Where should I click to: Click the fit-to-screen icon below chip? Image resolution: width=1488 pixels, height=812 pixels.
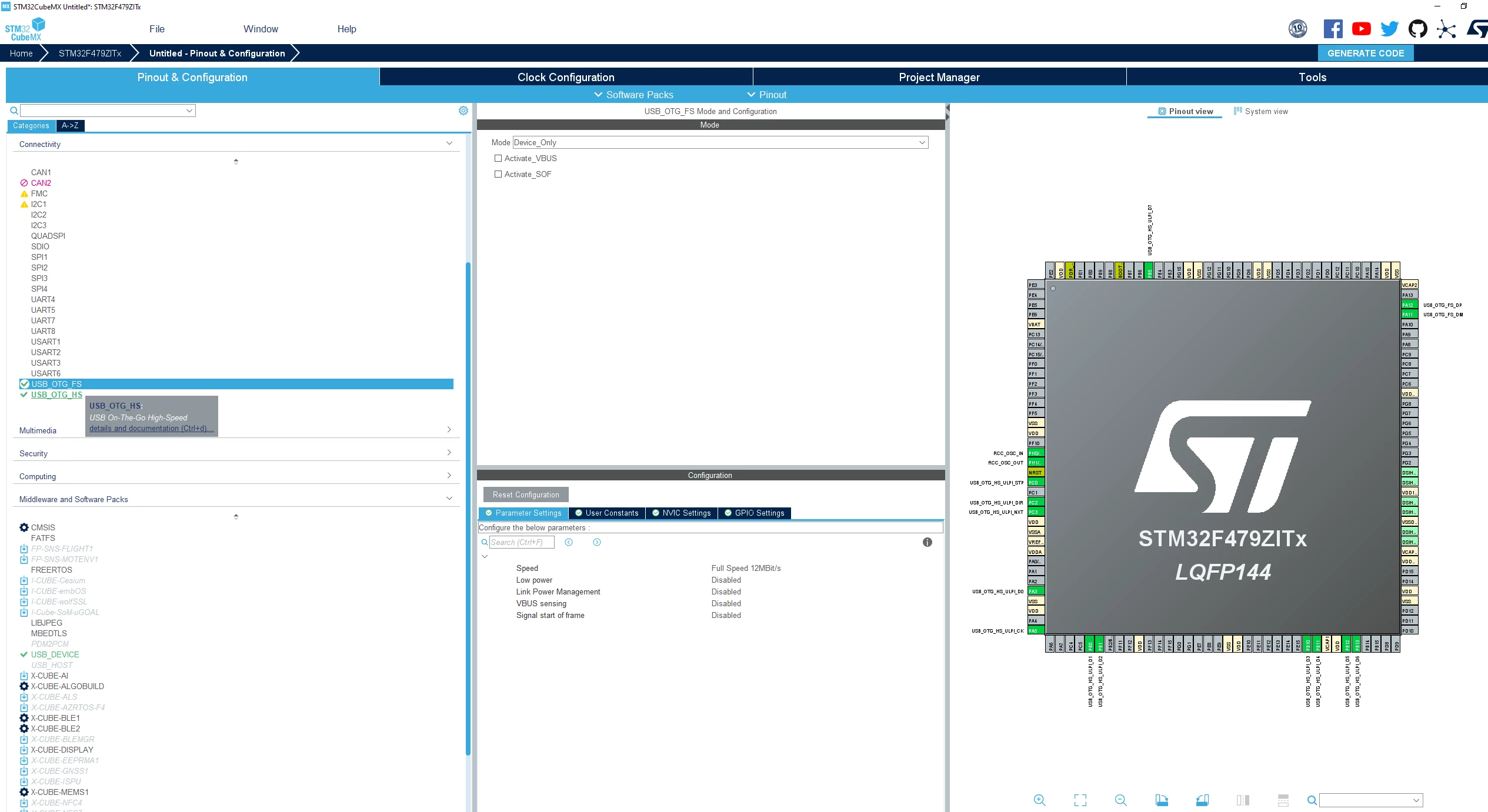coord(1080,800)
